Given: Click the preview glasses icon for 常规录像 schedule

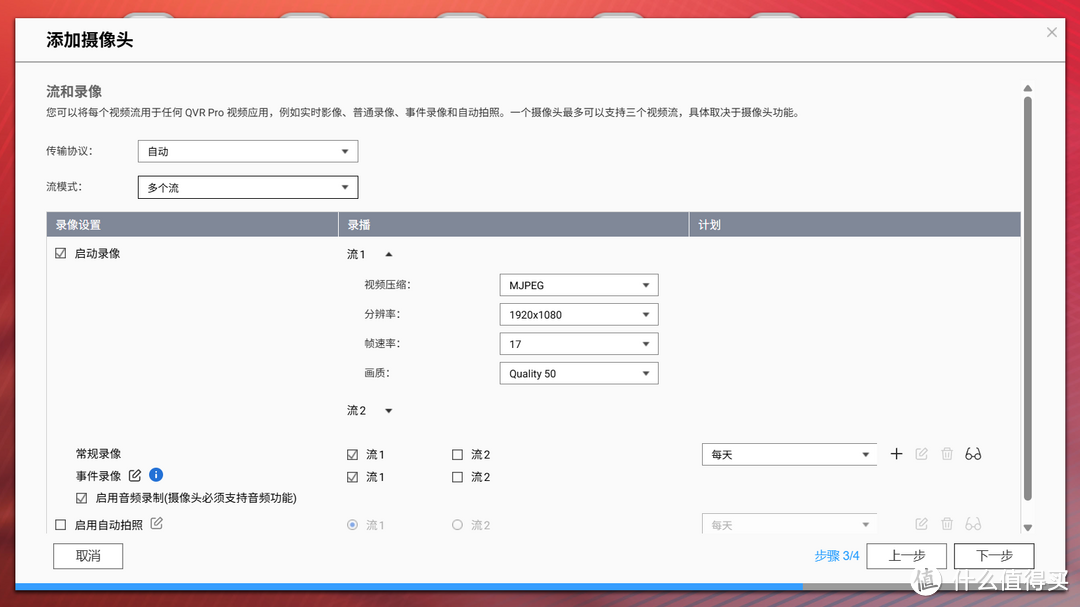Looking at the screenshot, I should pos(972,453).
